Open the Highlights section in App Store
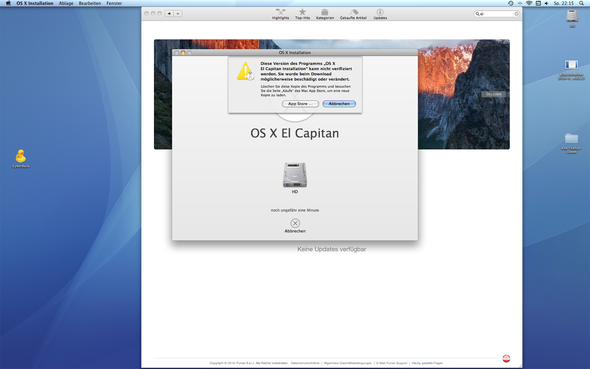 tap(280, 14)
